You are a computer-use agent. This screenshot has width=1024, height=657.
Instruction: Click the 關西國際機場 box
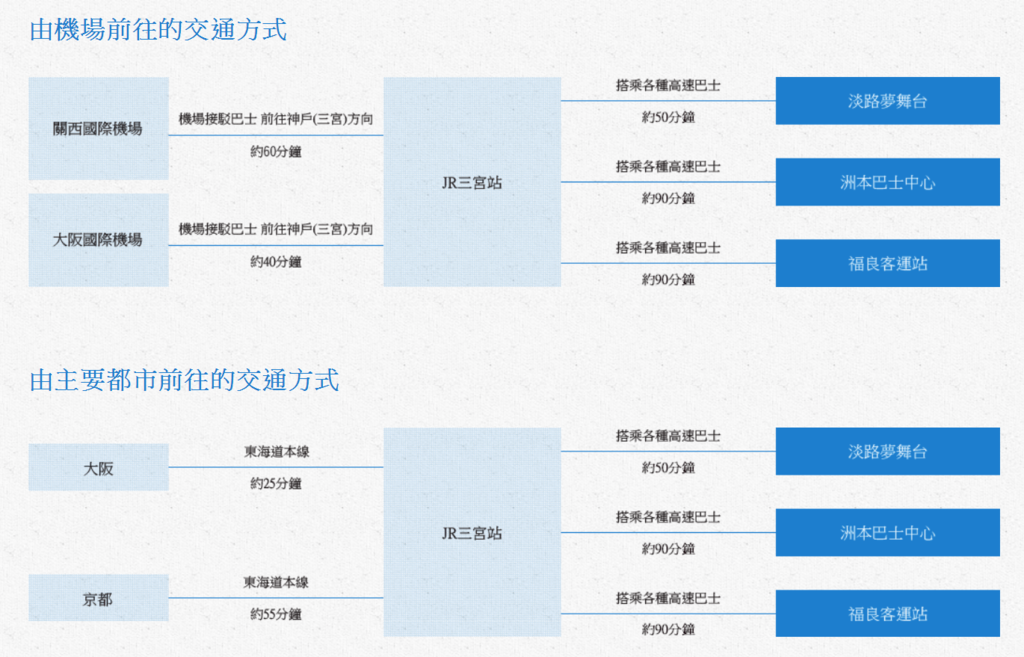99,129
